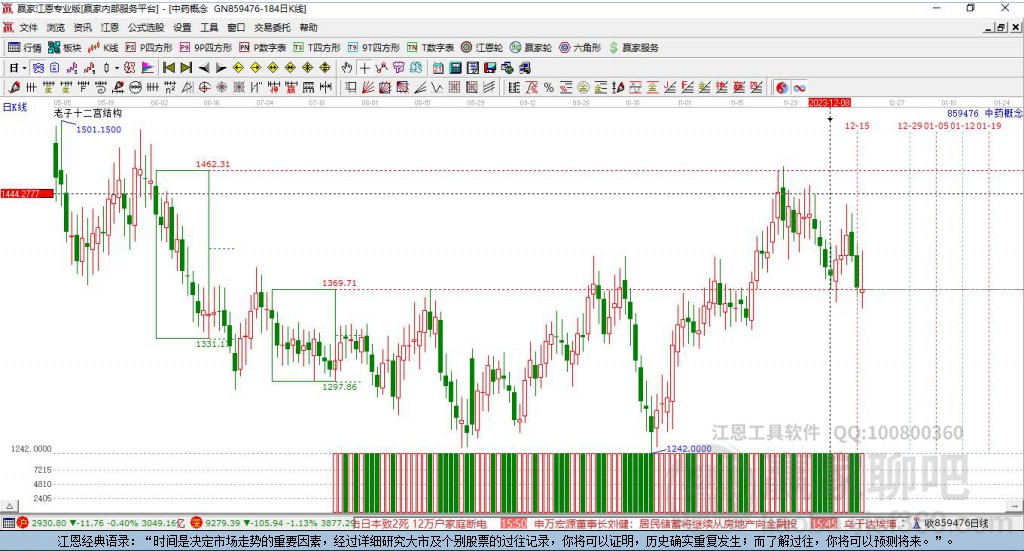Open the 文件 menu

pyautogui.click(x=28, y=28)
